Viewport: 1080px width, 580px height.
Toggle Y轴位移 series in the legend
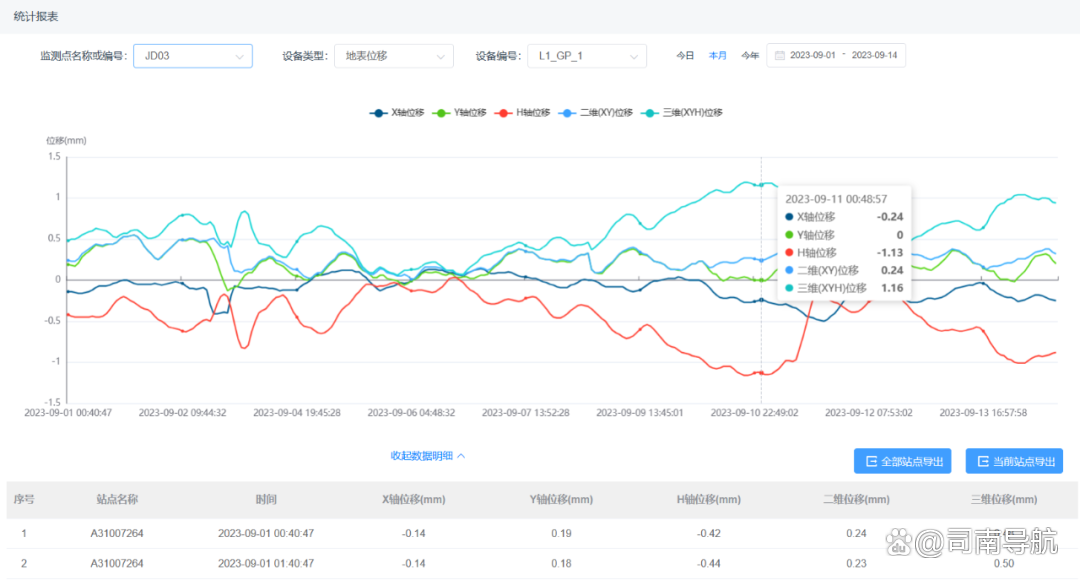click(x=461, y=113)
